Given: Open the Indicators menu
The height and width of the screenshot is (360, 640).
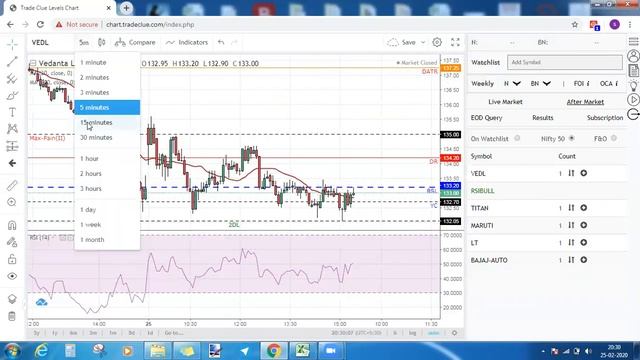Looking at the screenshot, I should click(187, 42).
